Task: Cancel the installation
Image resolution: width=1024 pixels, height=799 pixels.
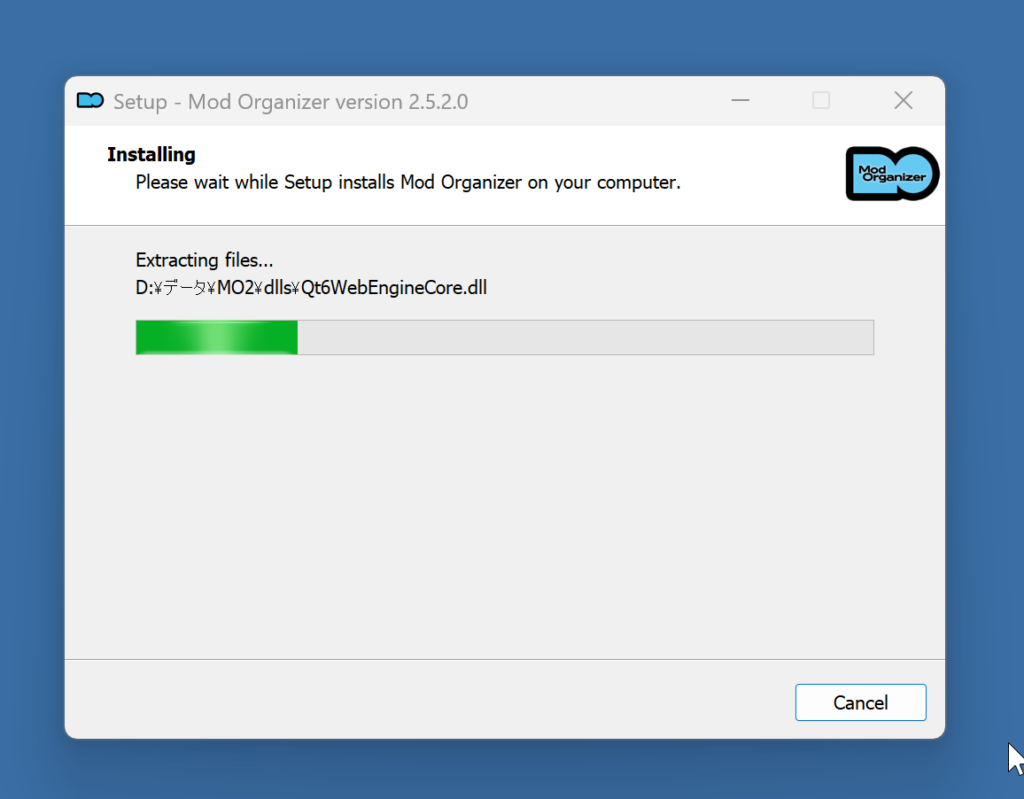Action: pos(860,703)
